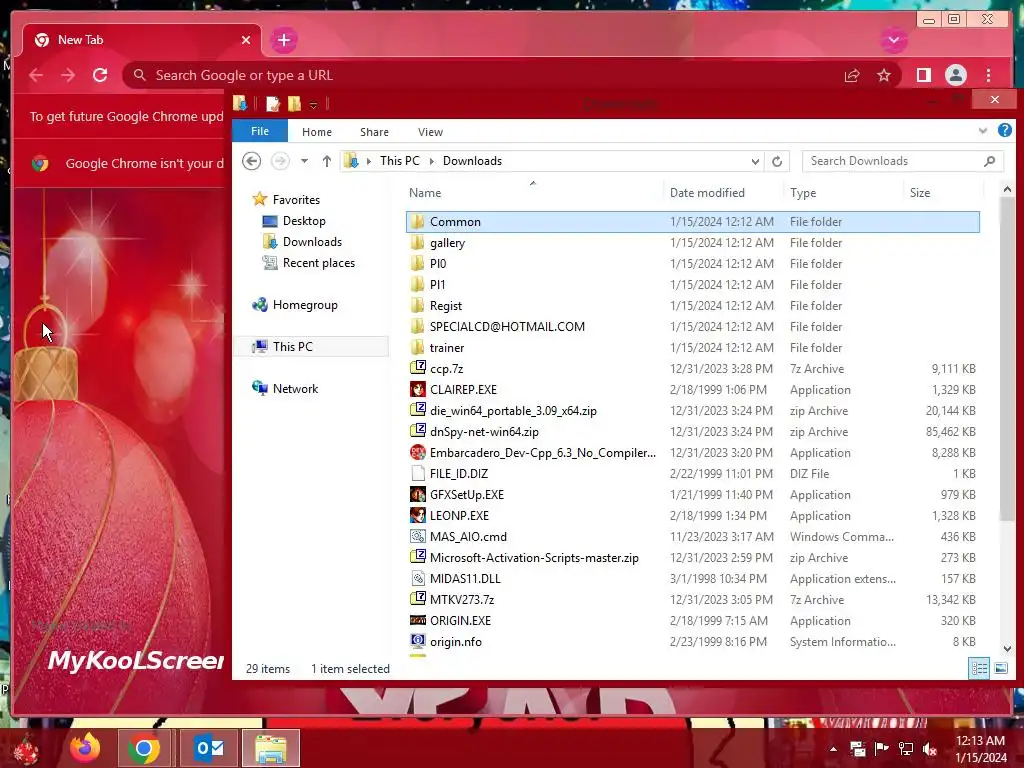Select the ccp.7z archive icon
The image size is (1024, 768).
click(418, 368)
